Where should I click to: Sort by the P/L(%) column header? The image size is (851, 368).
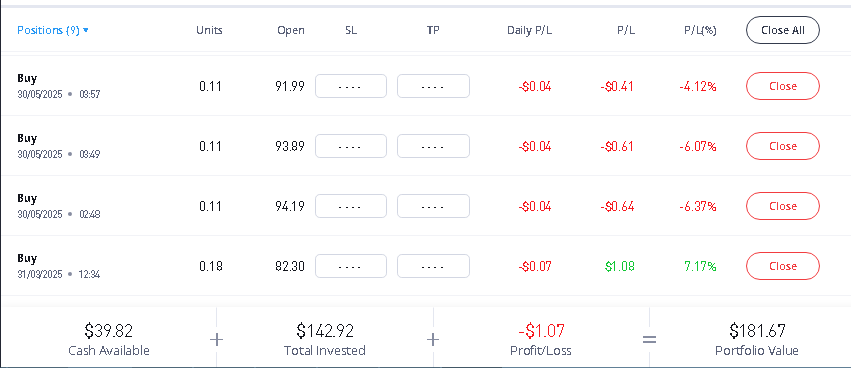700,30
